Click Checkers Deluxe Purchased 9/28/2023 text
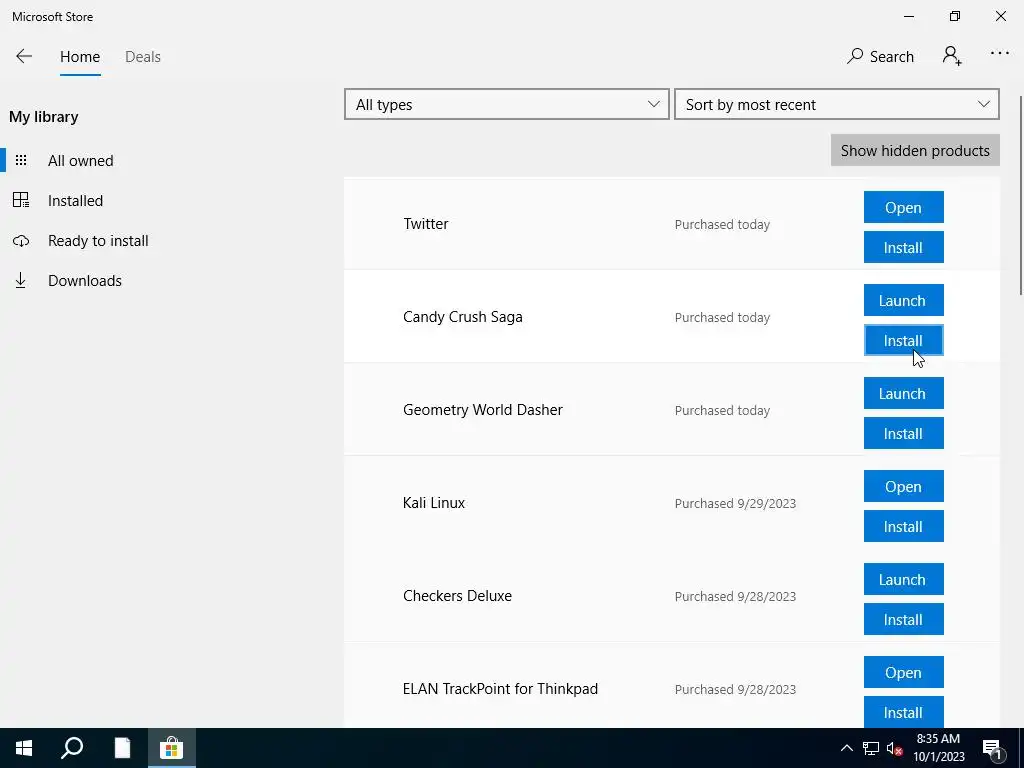1024x768 pixels. 735,596
